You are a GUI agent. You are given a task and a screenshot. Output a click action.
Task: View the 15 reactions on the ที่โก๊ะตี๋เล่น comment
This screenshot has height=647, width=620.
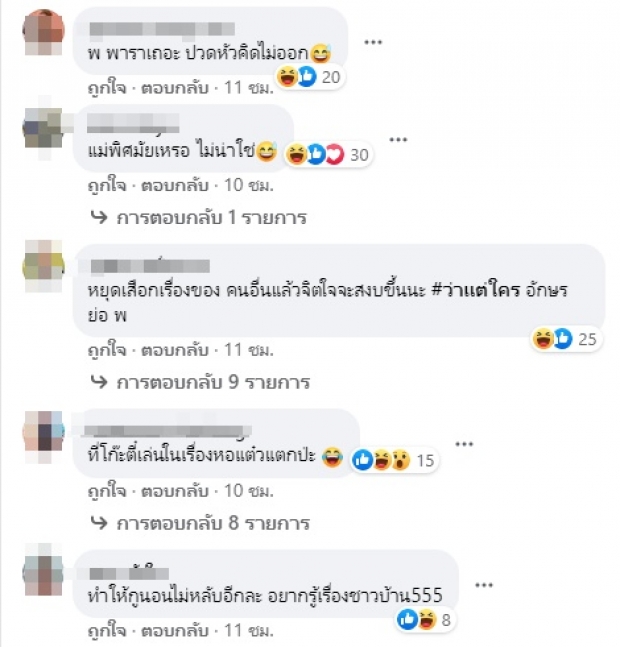point(394,460)
